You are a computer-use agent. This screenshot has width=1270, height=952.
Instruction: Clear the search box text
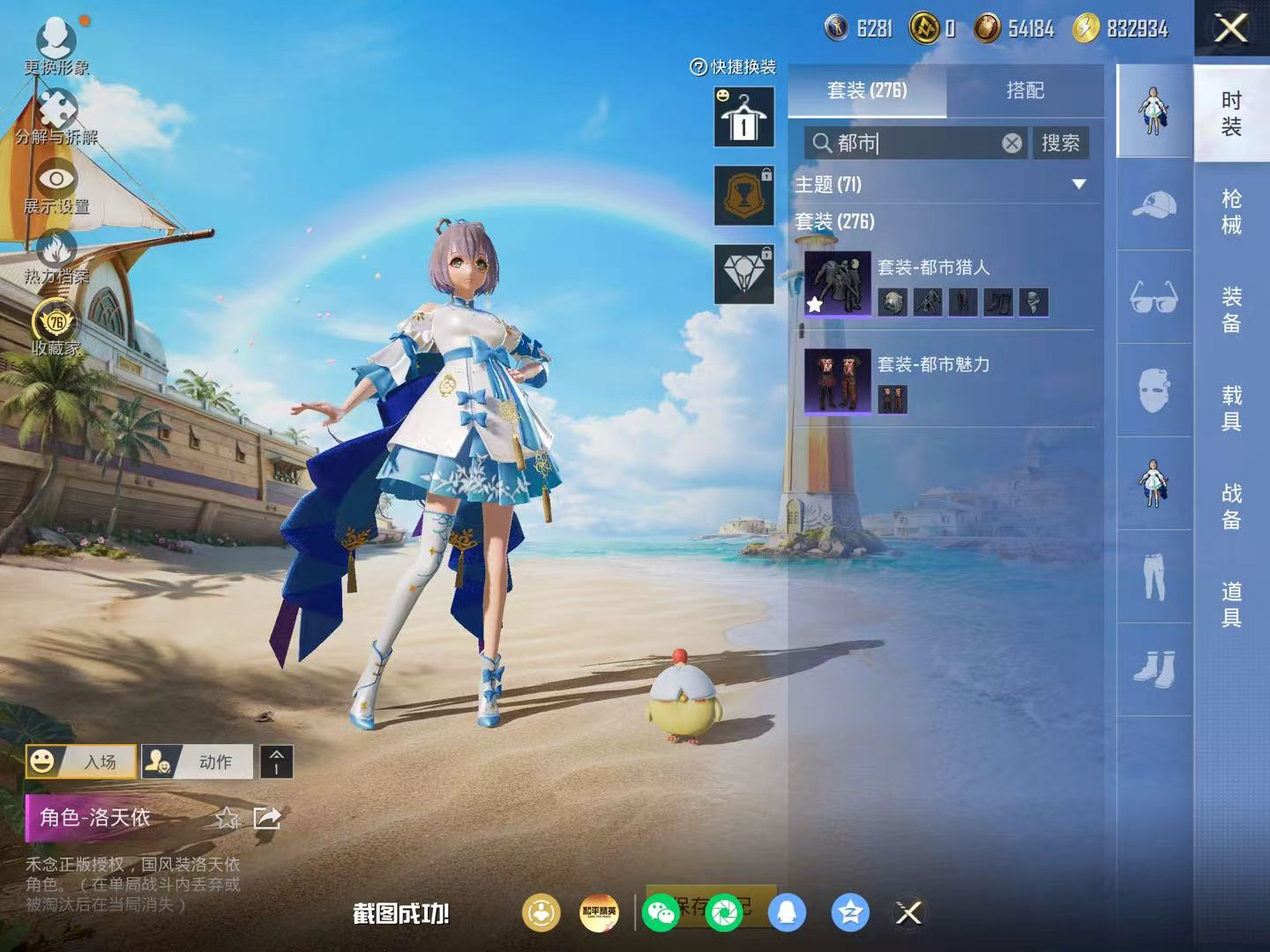click(x=1012, y=144)
